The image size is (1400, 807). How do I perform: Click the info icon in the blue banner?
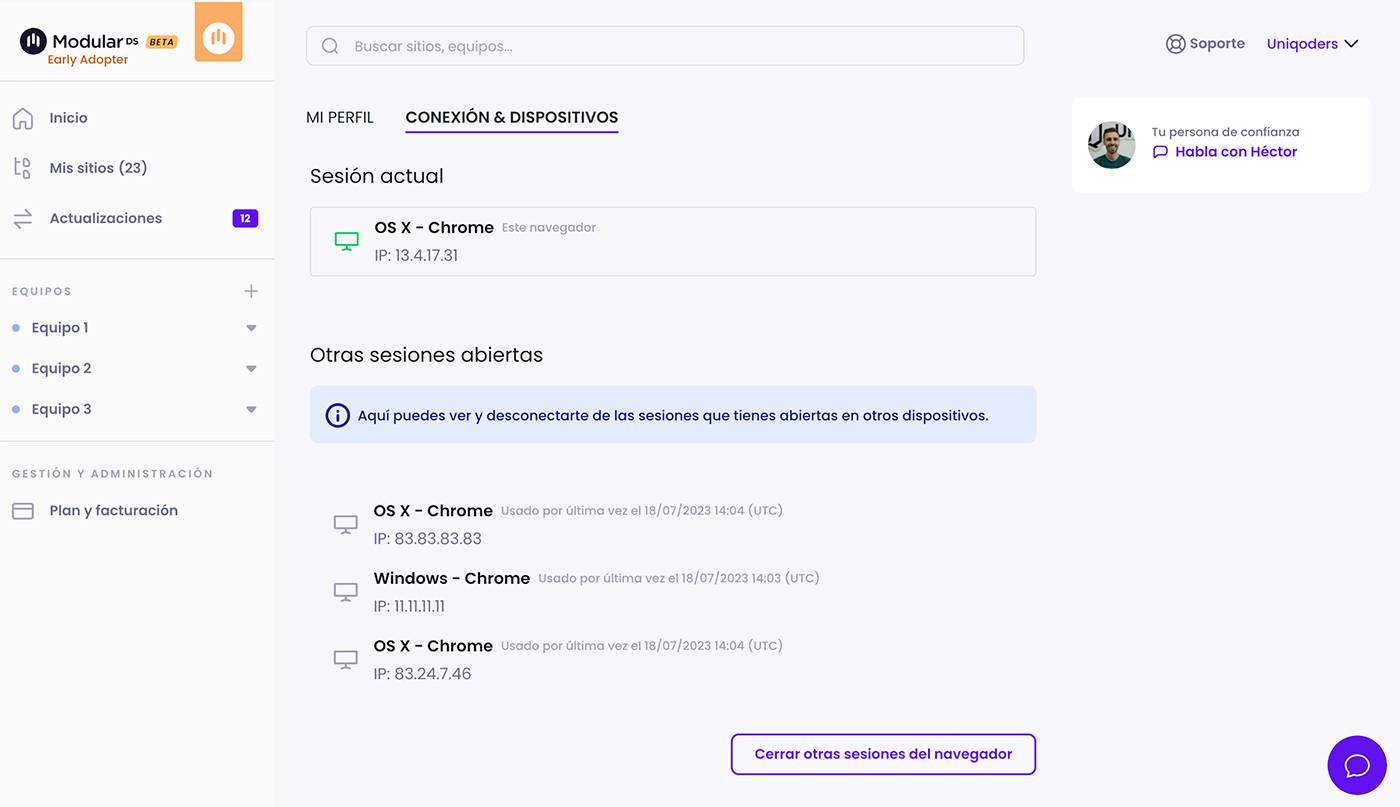pos(337,414)
